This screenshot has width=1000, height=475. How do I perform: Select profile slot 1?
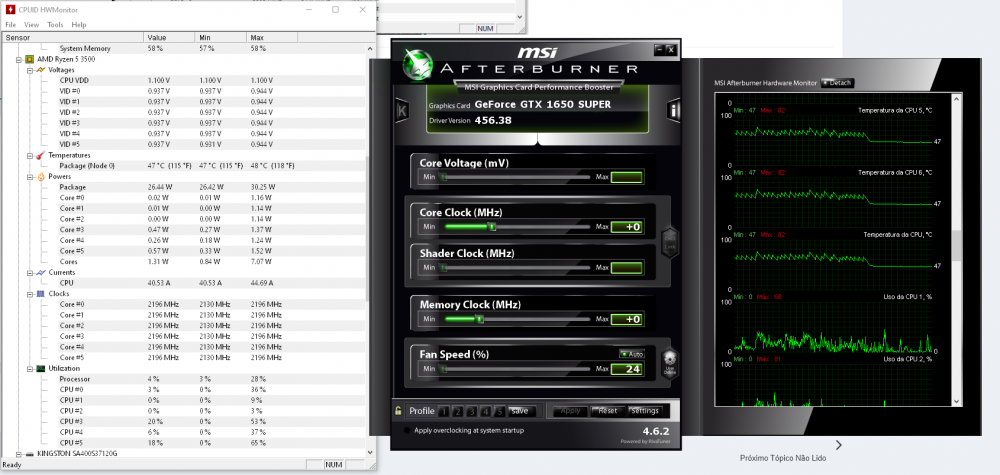click(446, 411)
